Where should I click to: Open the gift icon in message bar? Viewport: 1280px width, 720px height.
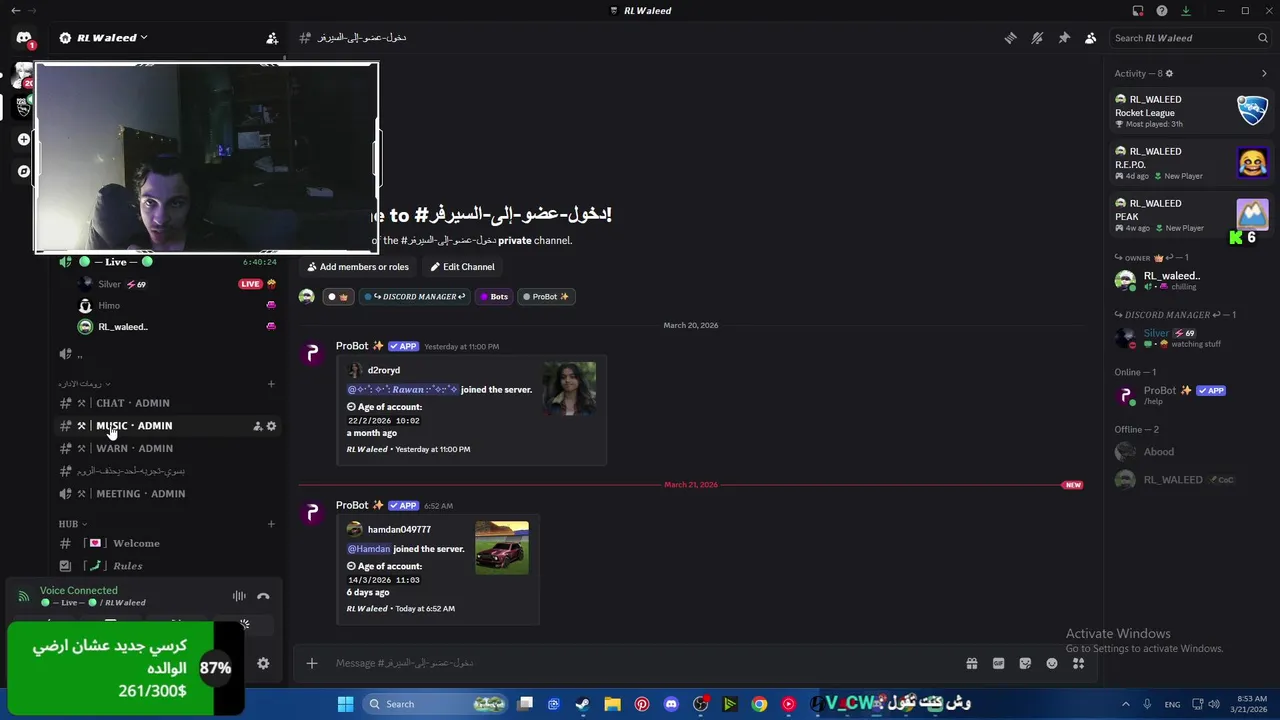[x=971, y=663]
